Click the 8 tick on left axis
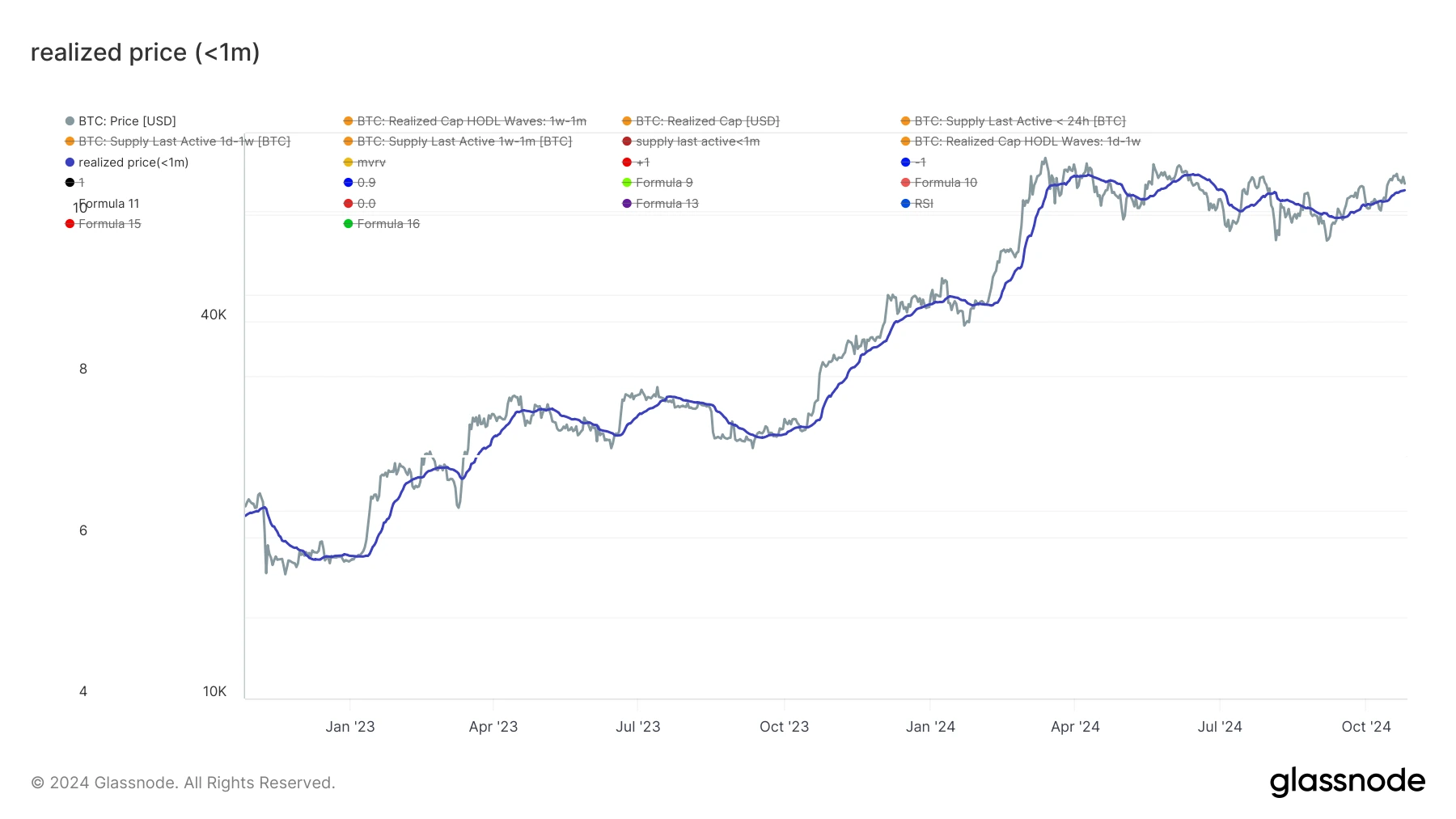Image resolution: width=1456 pixels, height=819 pixels. [83, 369]
